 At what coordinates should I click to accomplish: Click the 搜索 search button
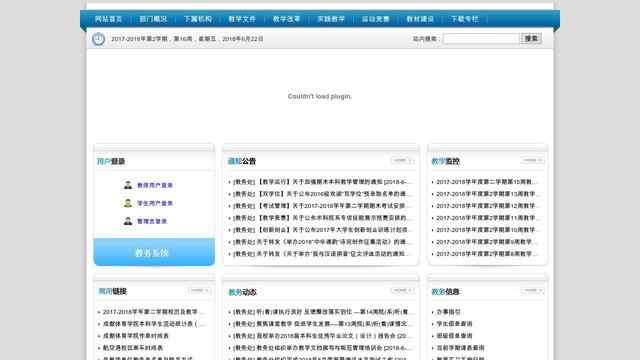[531, 38]
